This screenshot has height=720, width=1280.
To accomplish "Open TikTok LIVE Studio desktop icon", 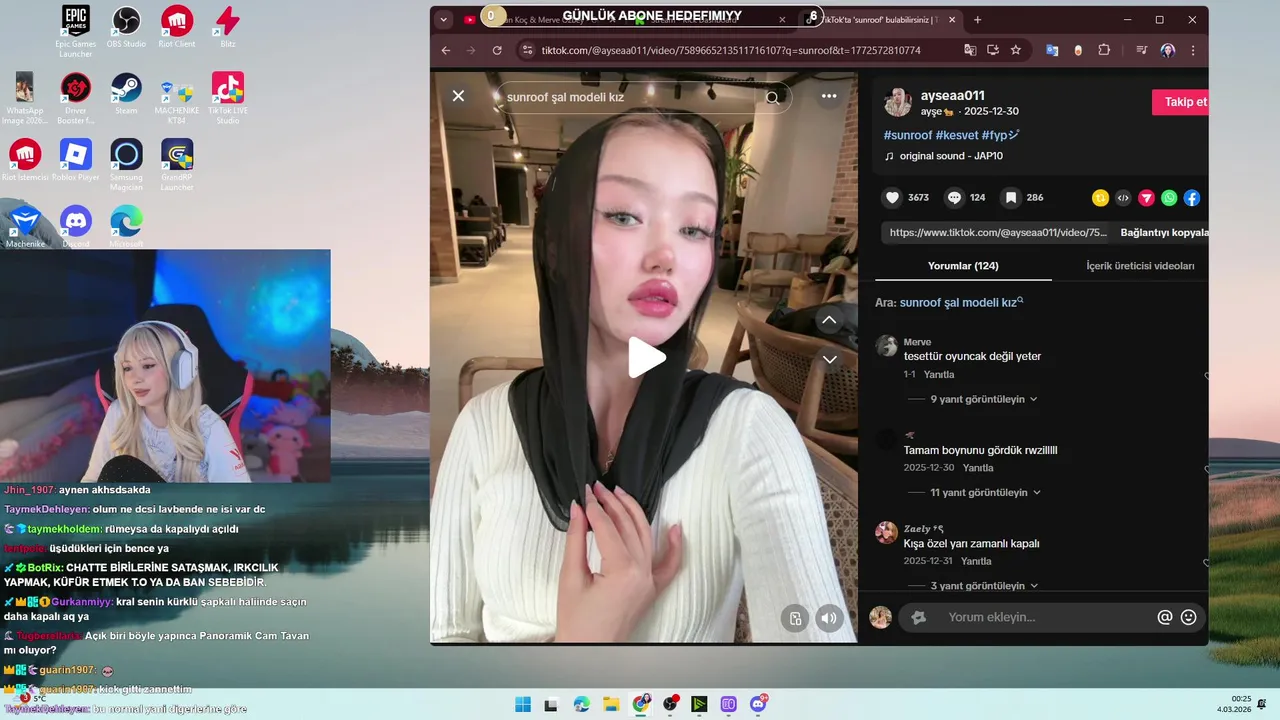I will pos(228,98).
